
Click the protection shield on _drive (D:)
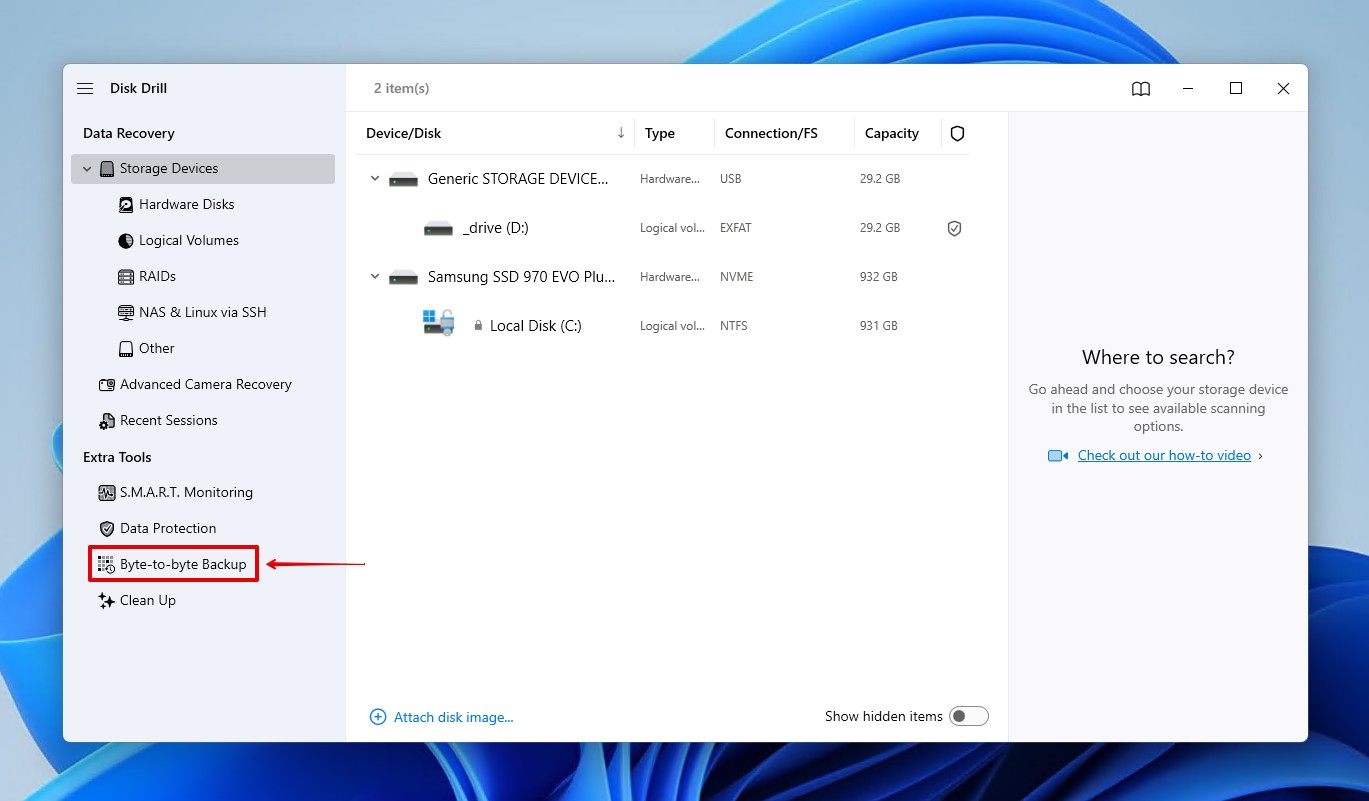coord(954,228)
